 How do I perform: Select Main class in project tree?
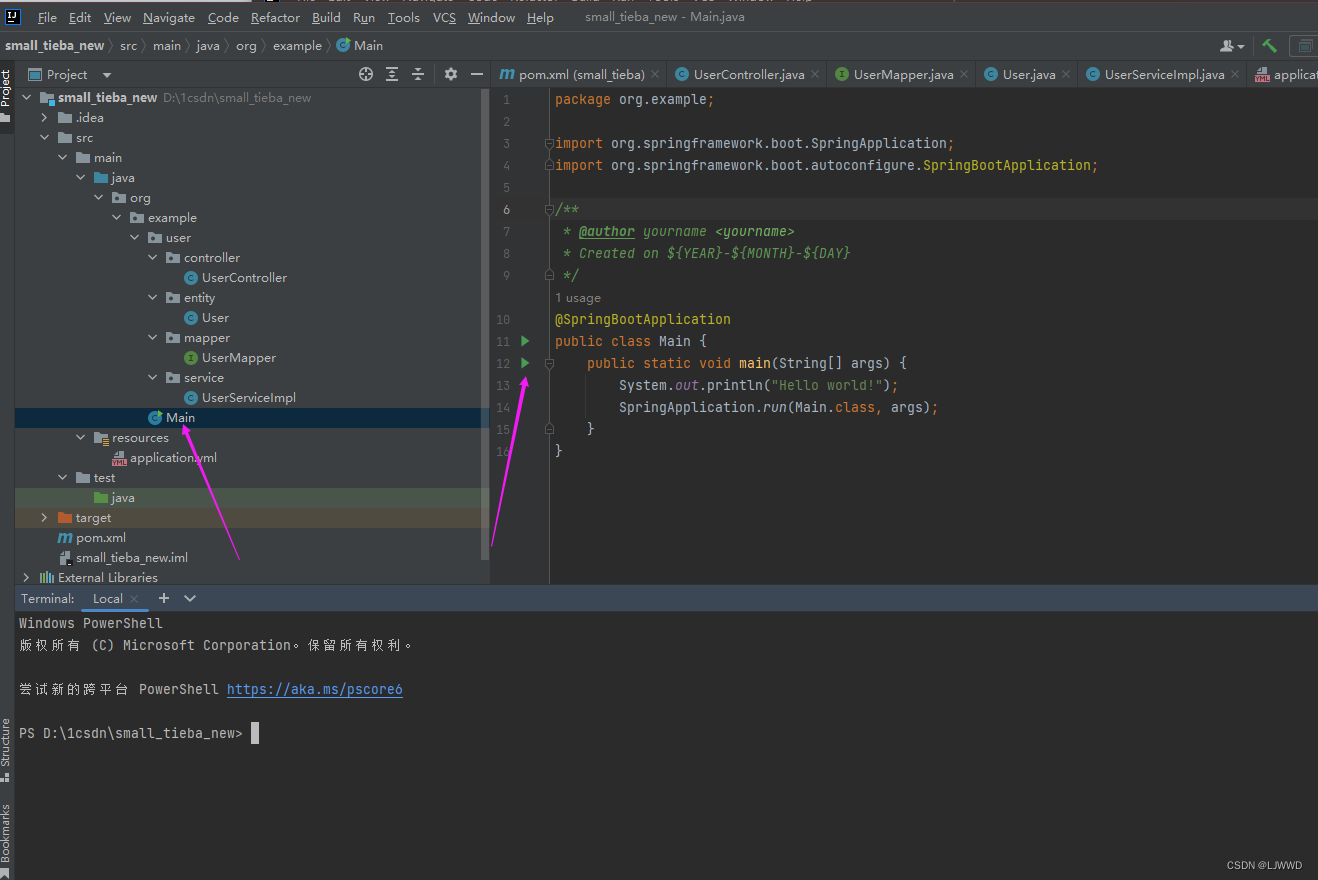pos(180,418)
